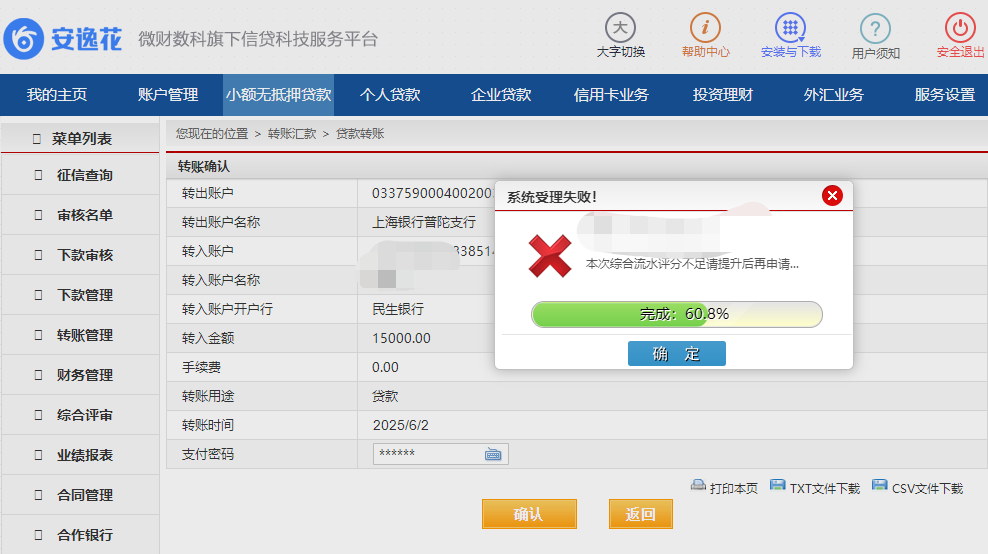Open 综合评审 in the sidebar
Screen dimensions: 988x554
(x=80, y=415)
